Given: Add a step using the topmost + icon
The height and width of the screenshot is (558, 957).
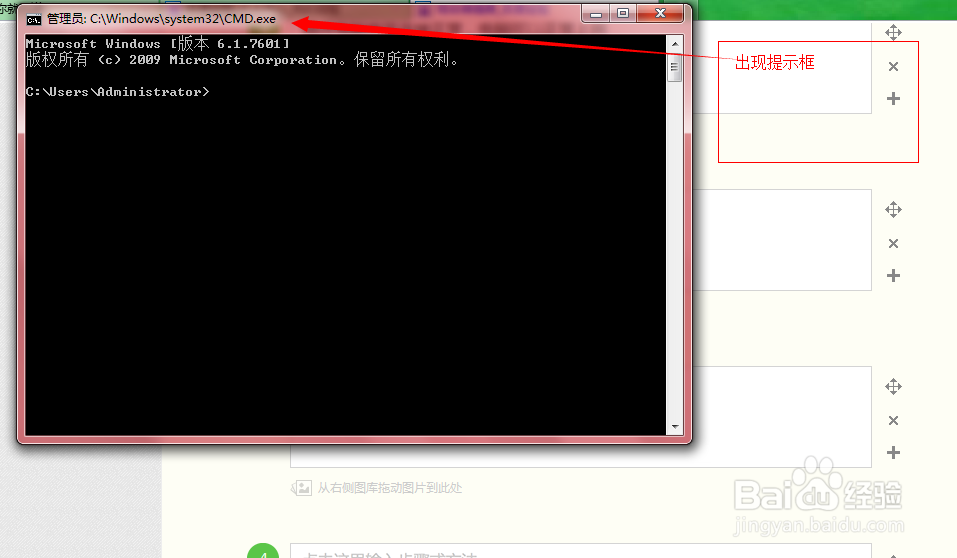Looking at the screenshot, I should 894,98.
